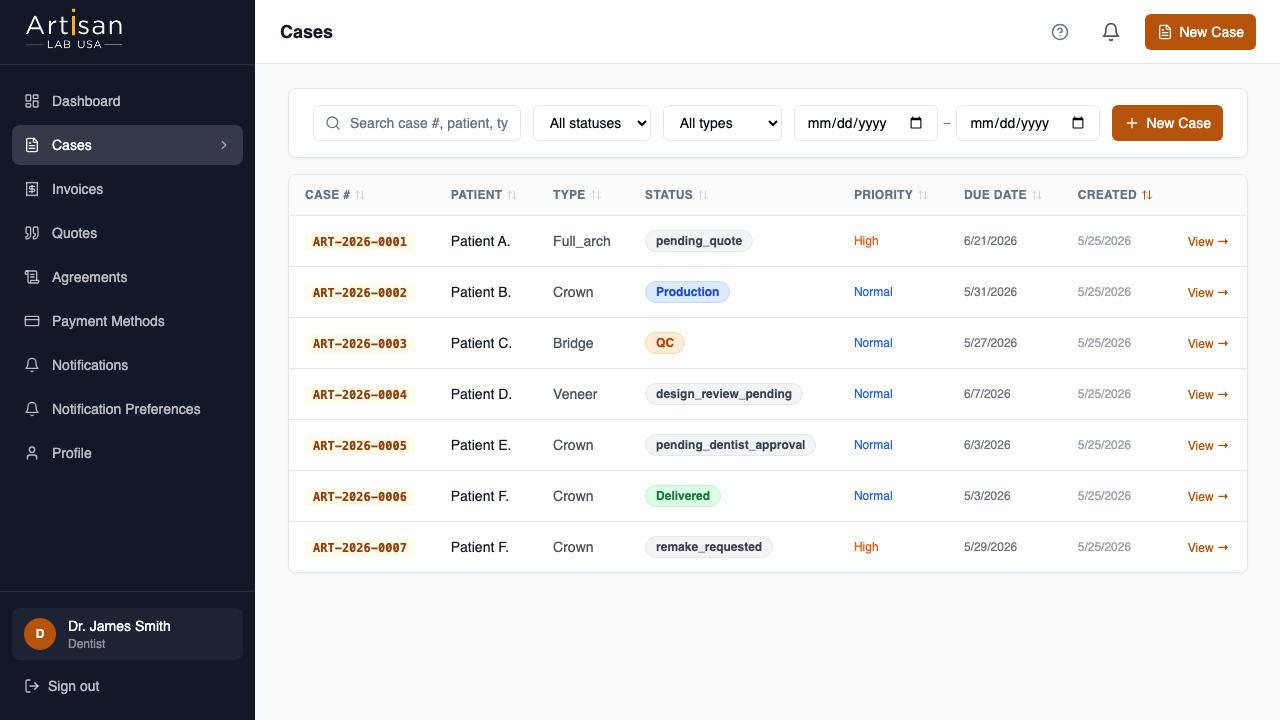Image resolution: width=1280 pixels, height=720 pixels.
Task: Sort by Status column arrows
Action: [703, 195]
